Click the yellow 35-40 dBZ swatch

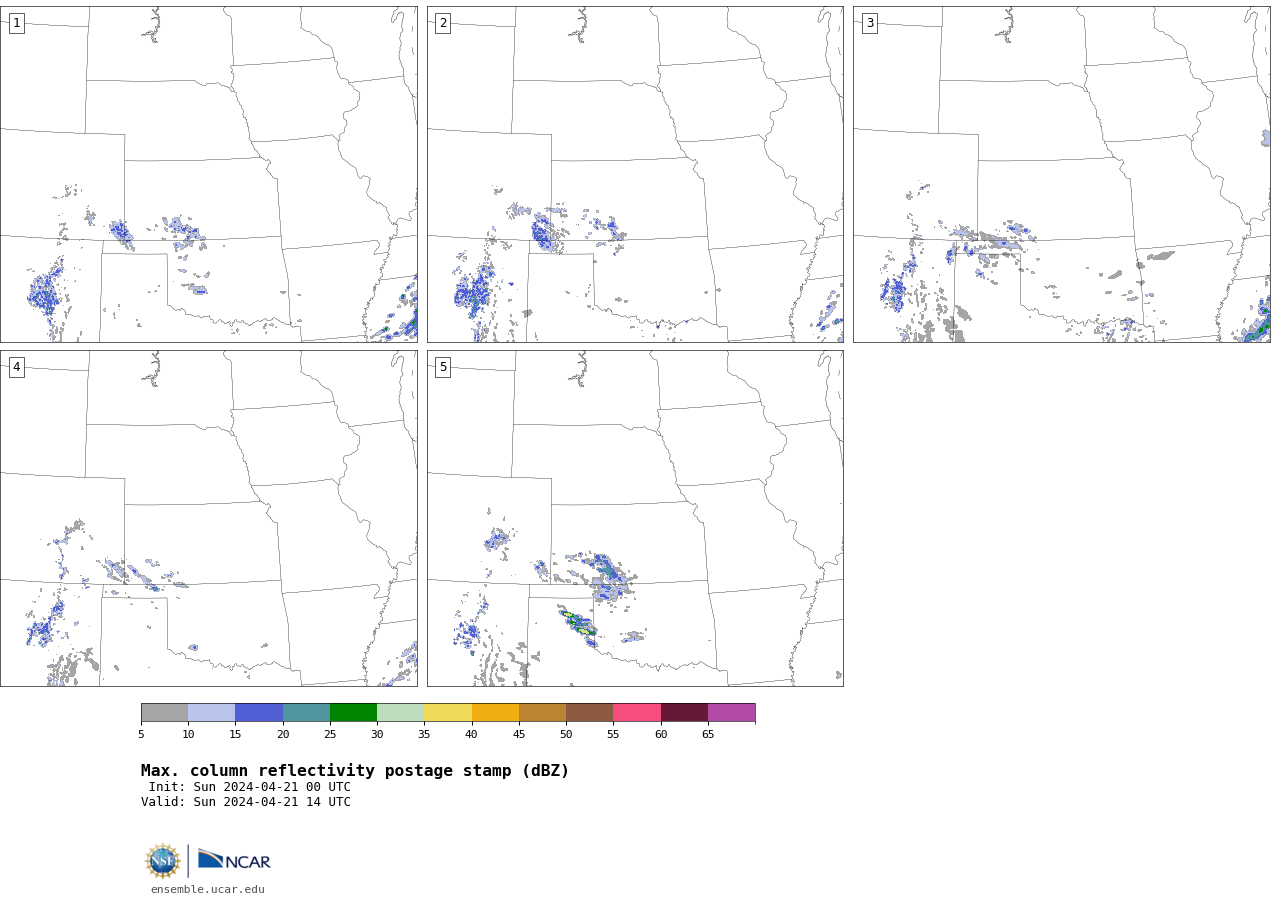(448, 712)
